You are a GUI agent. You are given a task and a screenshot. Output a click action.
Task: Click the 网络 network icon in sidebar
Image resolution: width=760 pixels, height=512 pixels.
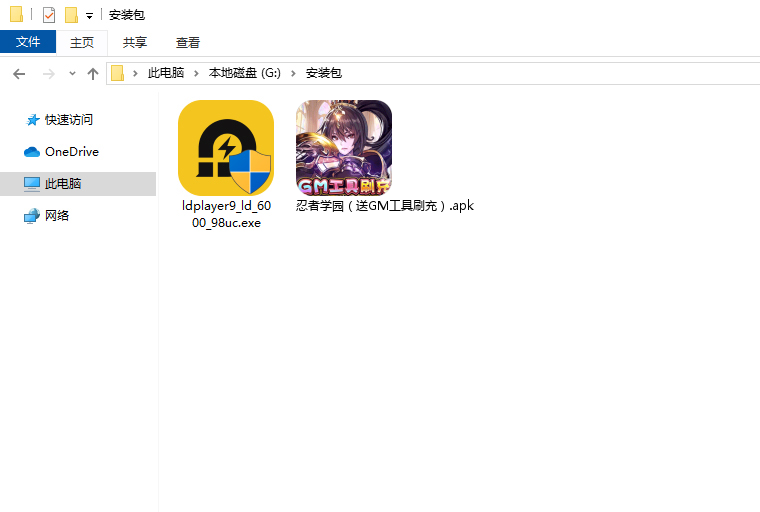pos(32,216)
